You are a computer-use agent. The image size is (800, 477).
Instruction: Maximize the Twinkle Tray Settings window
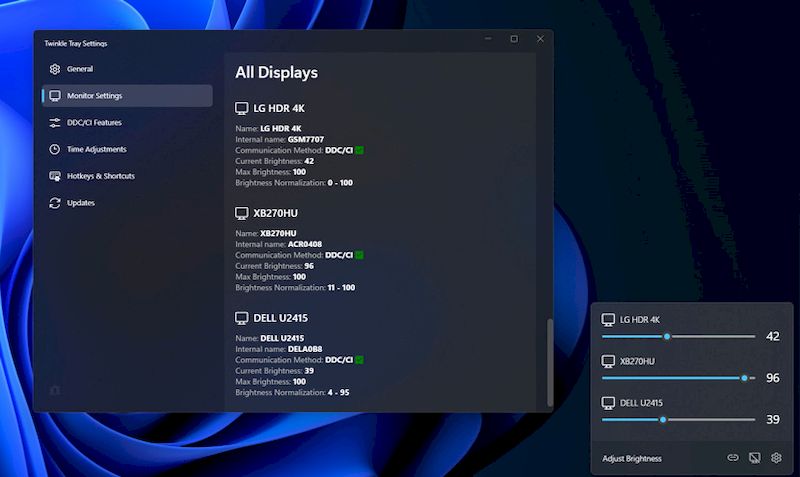[x=514, y=39]
